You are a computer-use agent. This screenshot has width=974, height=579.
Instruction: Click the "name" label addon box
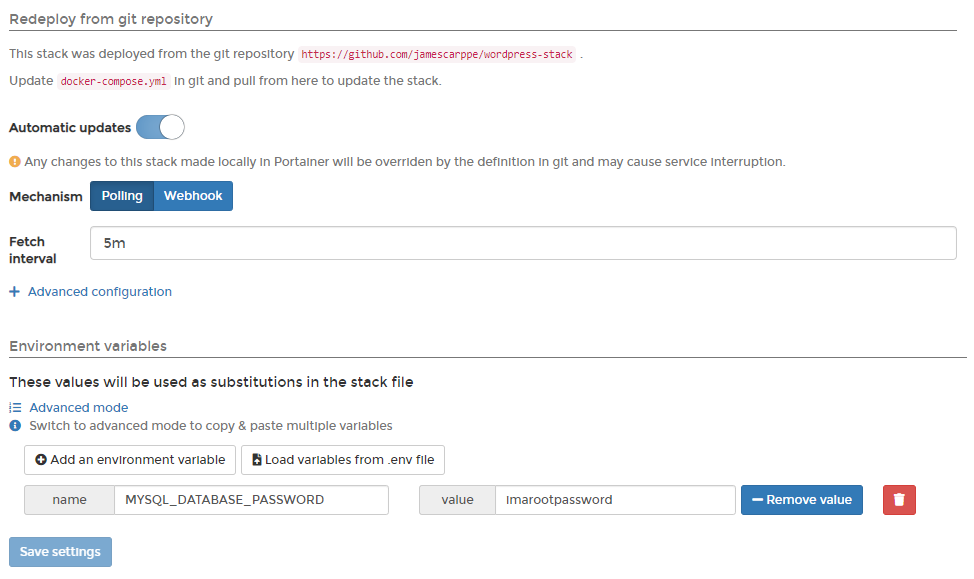pyautogui.click(x=69, y=500)
